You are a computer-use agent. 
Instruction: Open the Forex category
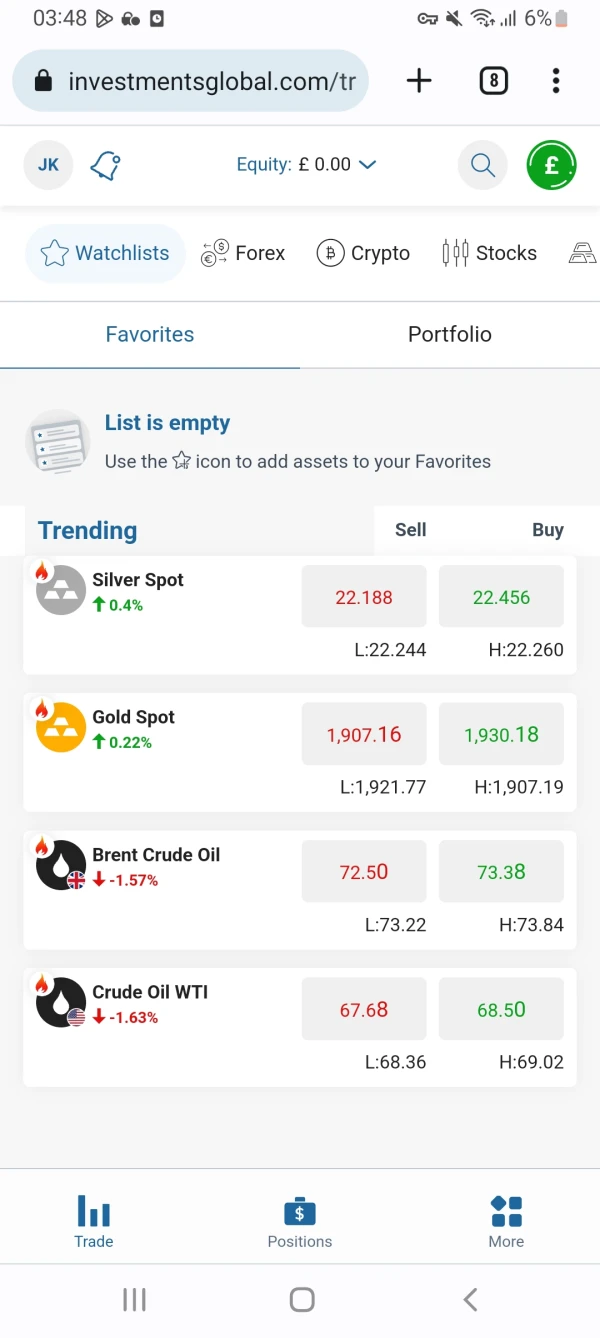click(x=244, y=253)
